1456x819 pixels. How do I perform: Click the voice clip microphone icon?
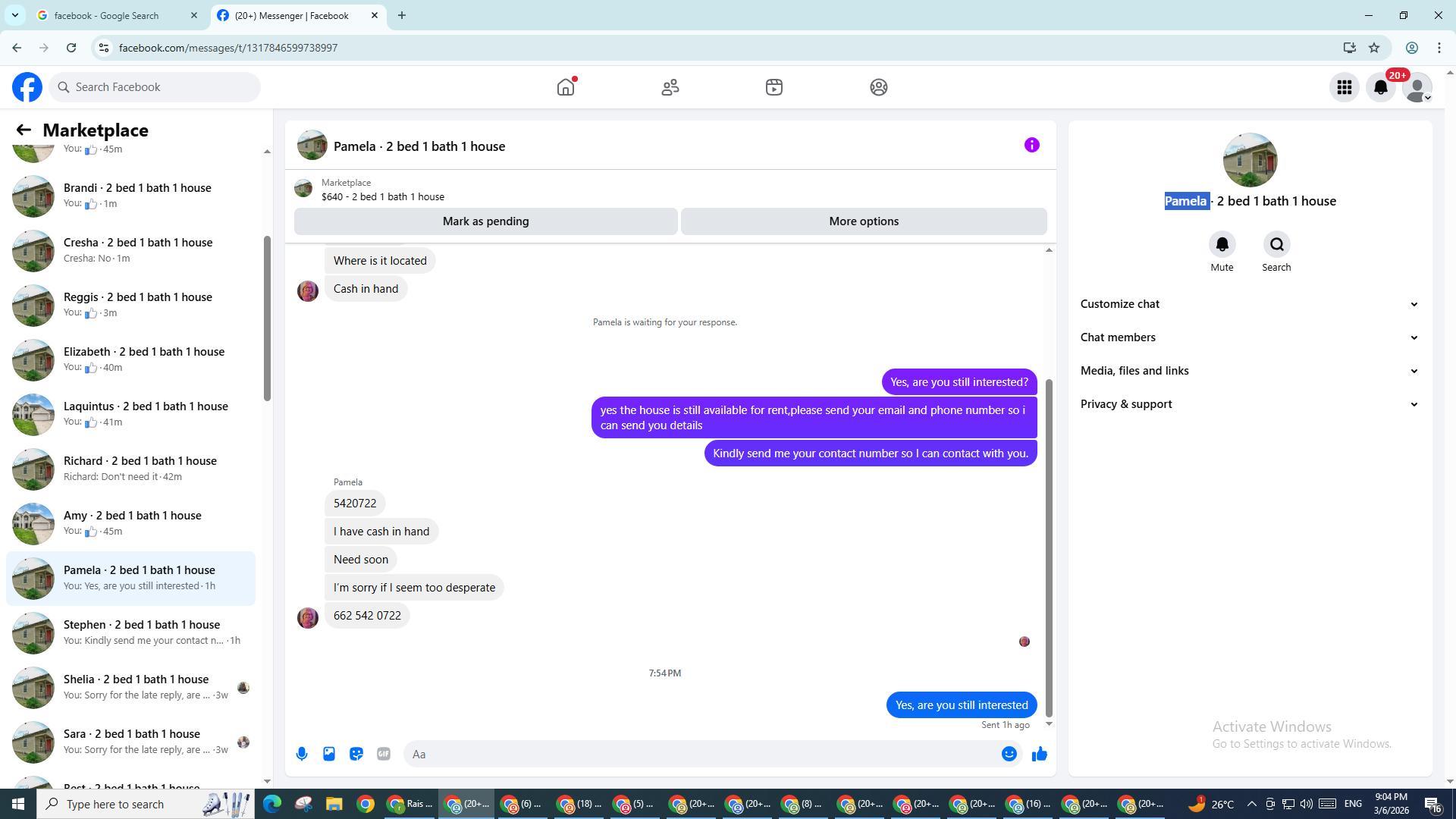coord(302,754)
